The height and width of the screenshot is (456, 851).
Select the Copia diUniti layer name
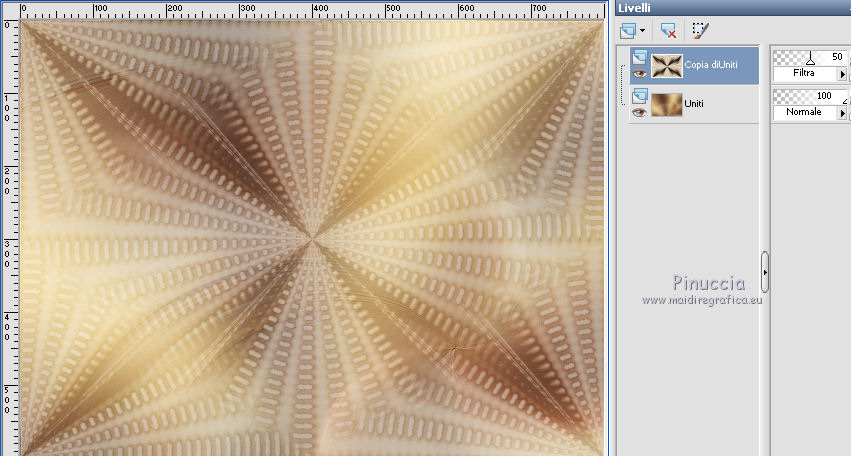[x=710, y=65]
